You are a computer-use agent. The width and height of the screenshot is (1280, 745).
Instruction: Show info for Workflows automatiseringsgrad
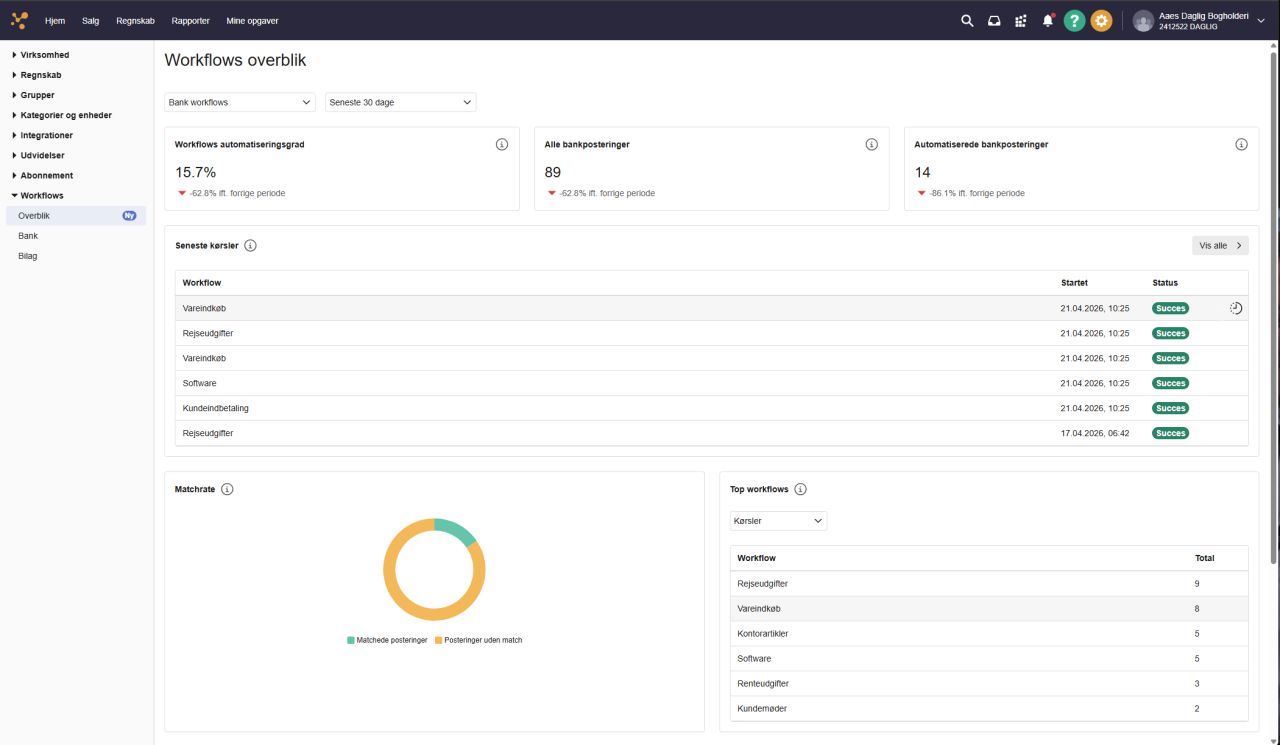coord(502,144)
